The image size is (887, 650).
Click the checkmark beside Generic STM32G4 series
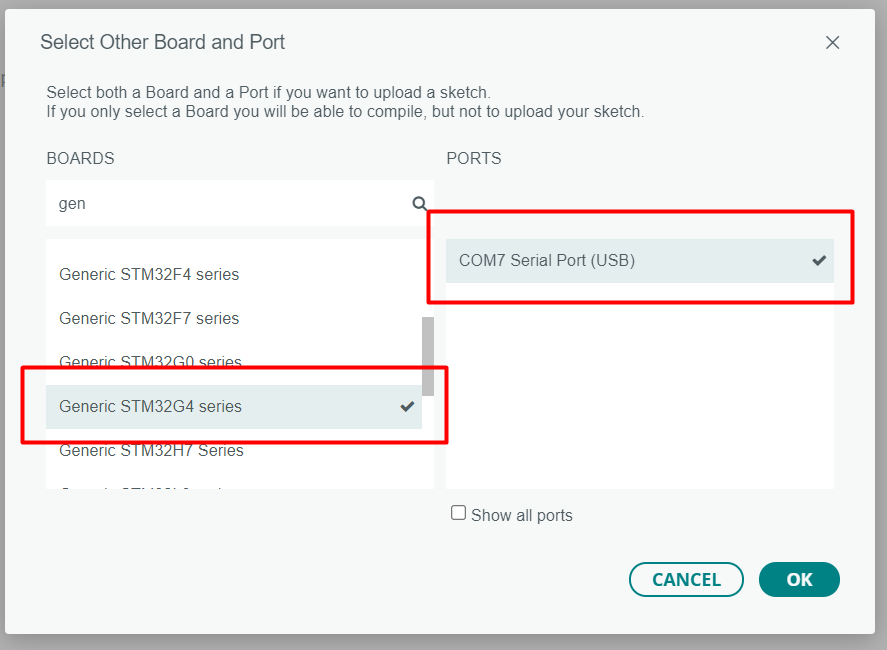[x=407, y=406]
